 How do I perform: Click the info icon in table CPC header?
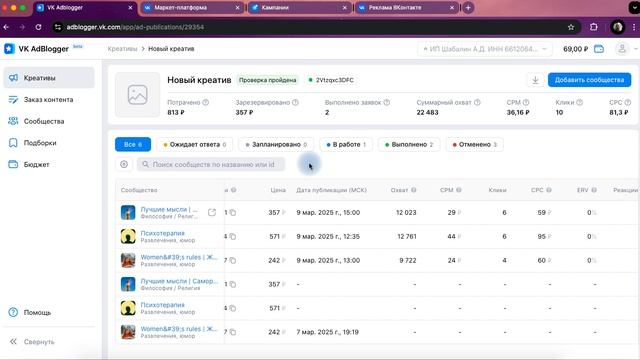549,190
